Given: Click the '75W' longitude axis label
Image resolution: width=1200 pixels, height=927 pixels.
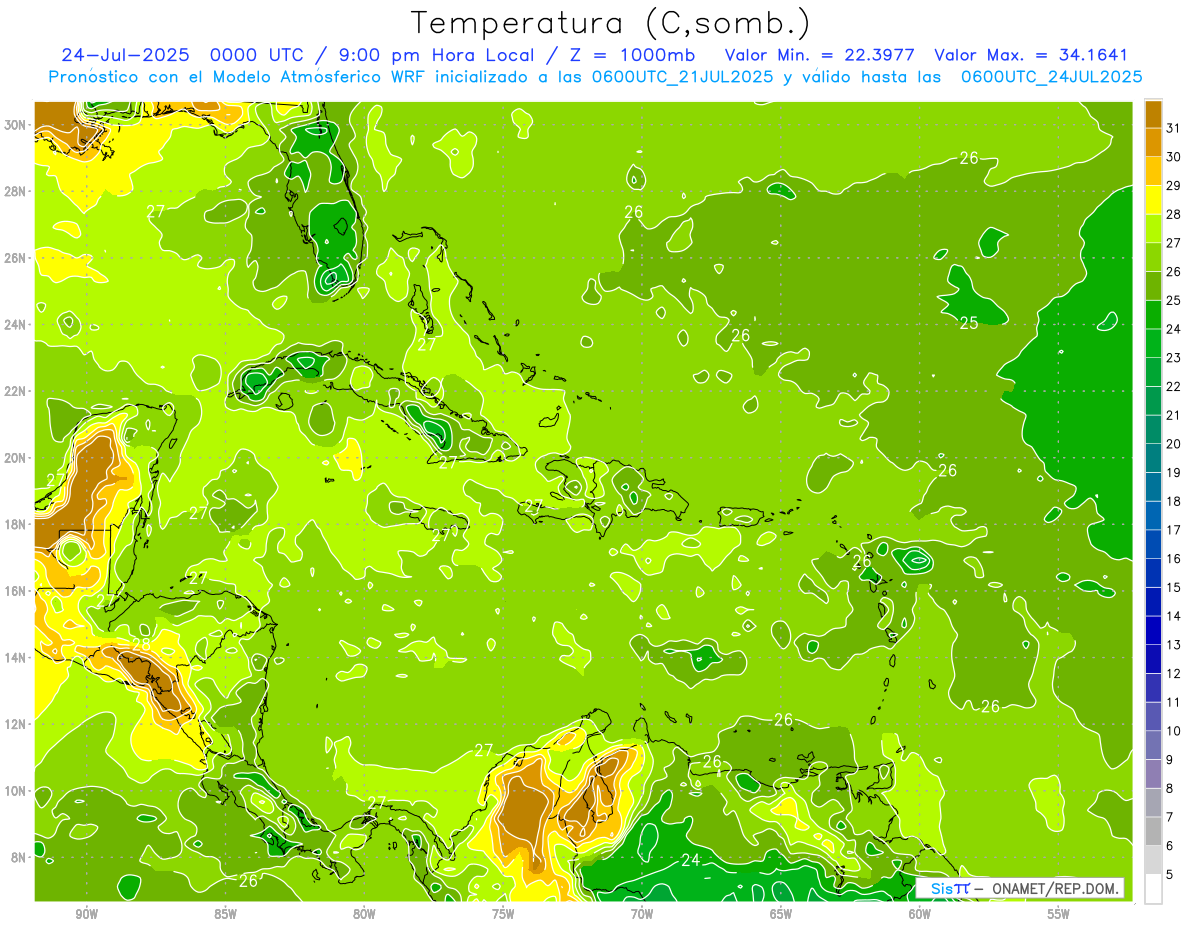Looking at the screenshot, I should coord(503,914).
